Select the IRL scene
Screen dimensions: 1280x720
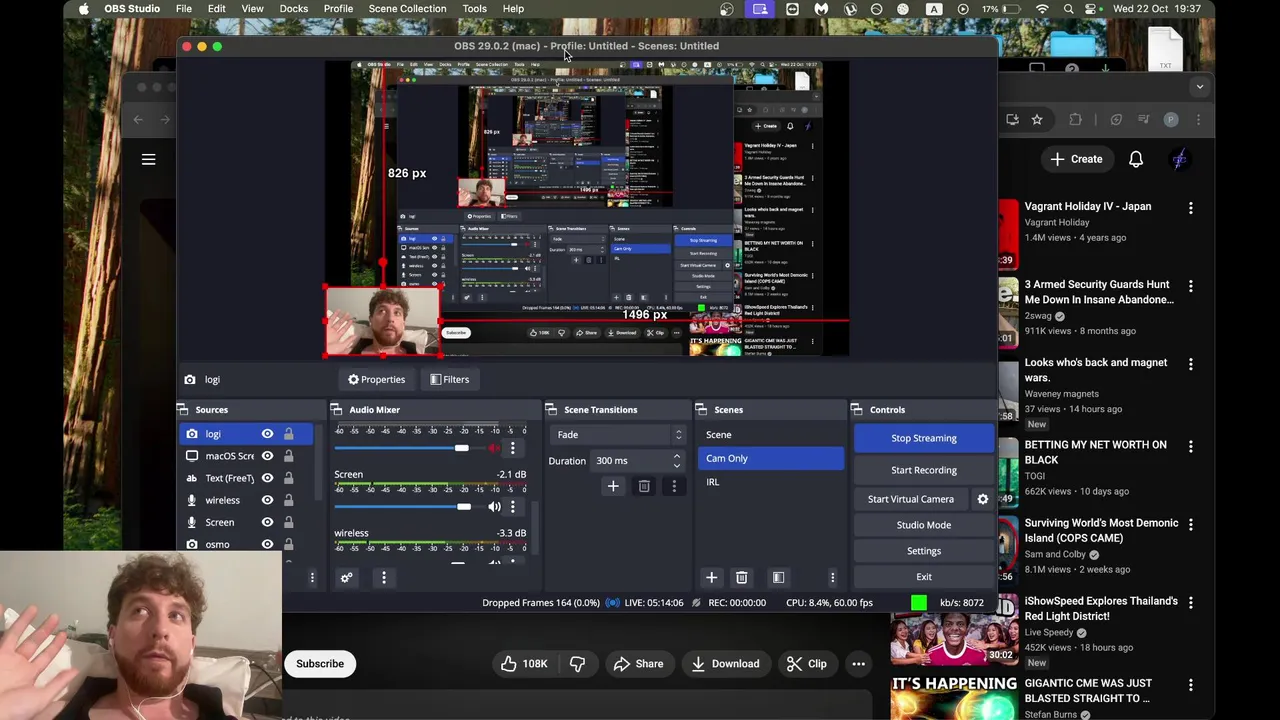point(770,482)
